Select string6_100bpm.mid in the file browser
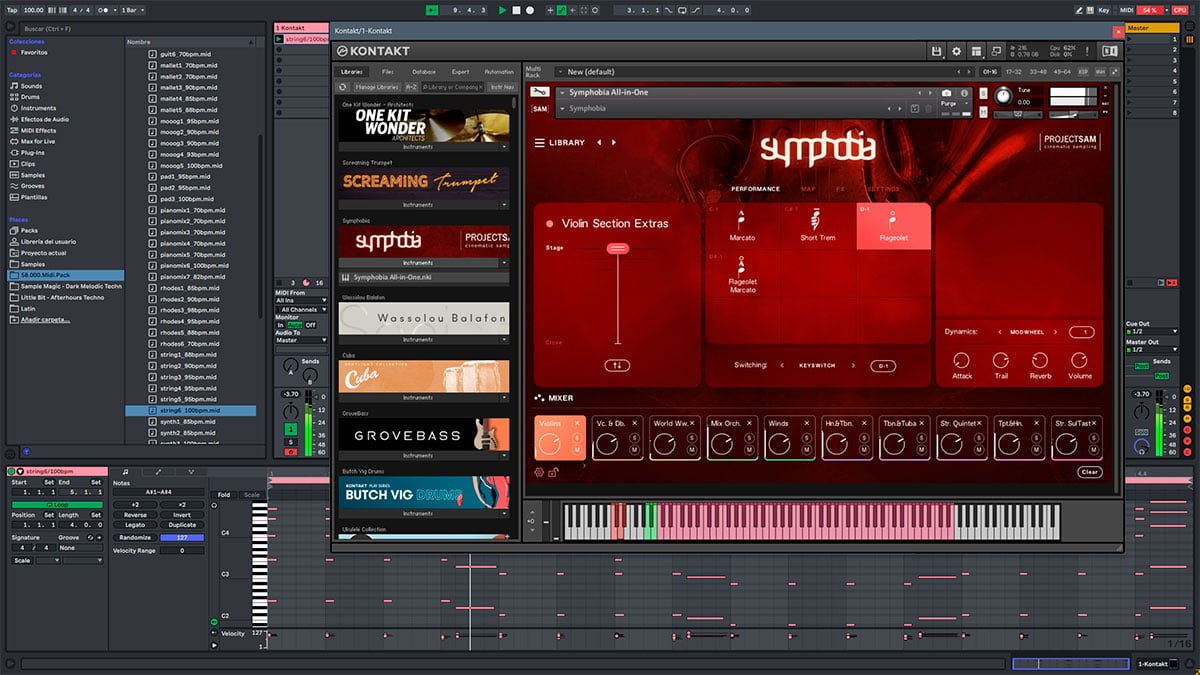This screenshot has height=675, width=1200. (x=190, y=410)
